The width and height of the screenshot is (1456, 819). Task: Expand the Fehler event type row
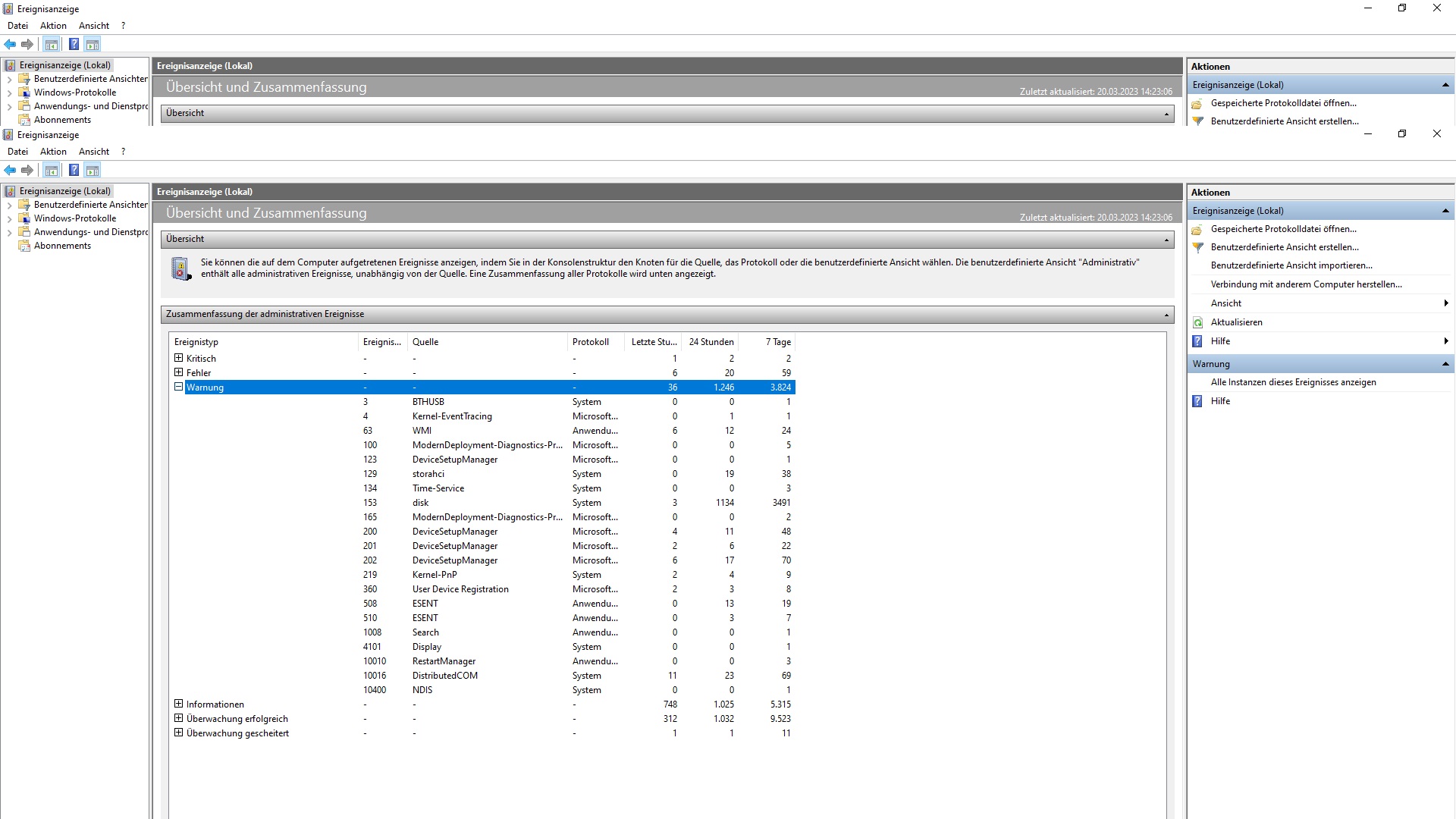(179, 372)
